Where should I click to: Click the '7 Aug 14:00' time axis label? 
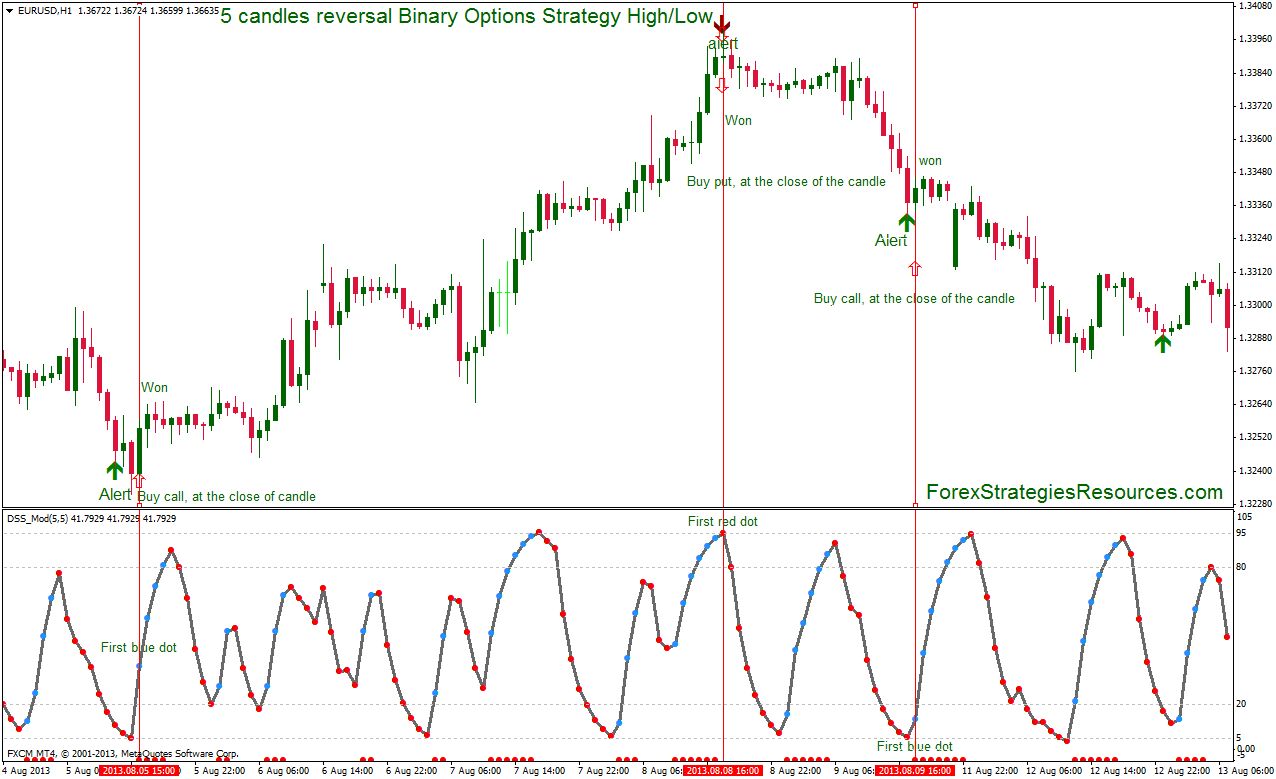tap(541, 771)
